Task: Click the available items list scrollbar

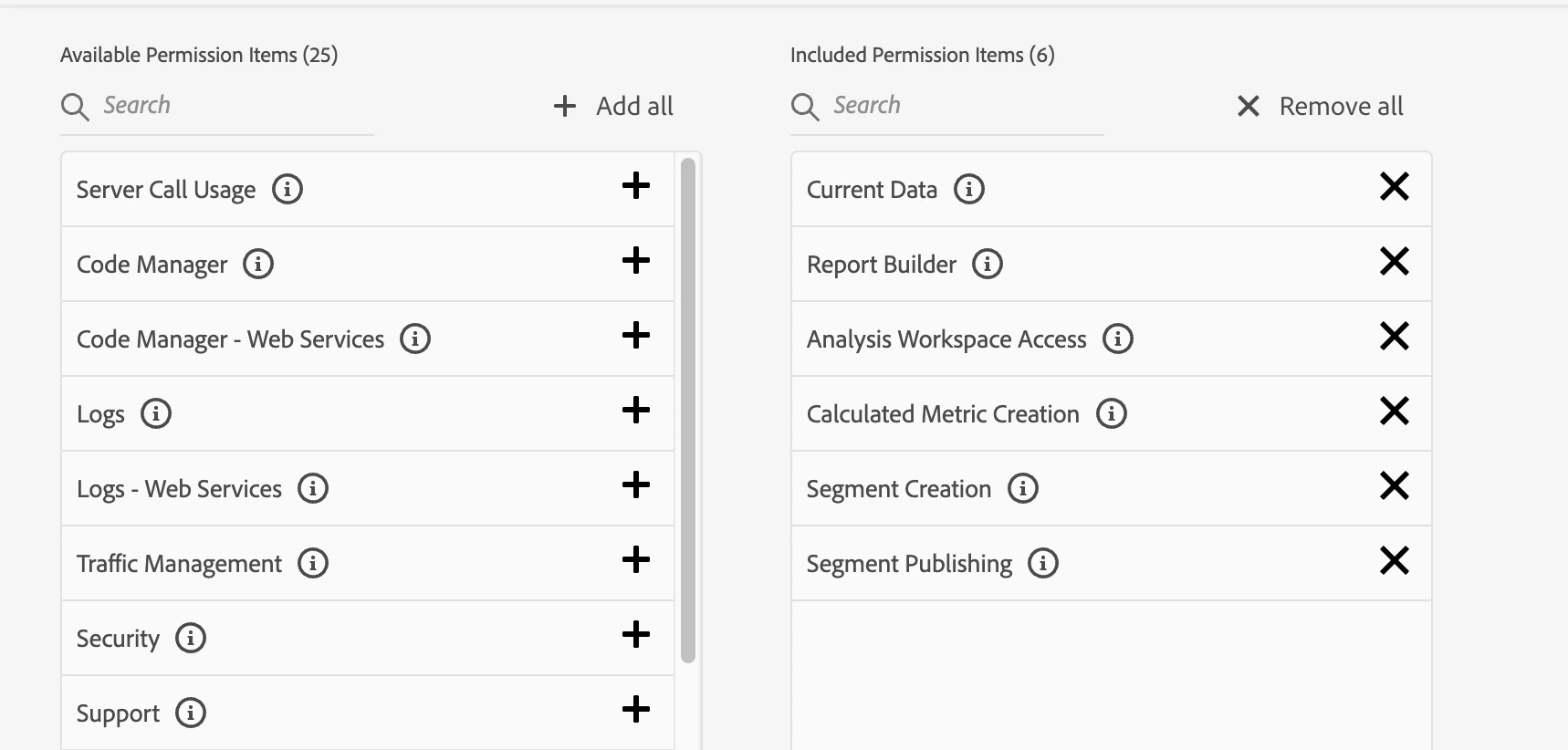Action: (x=688, y=411)
